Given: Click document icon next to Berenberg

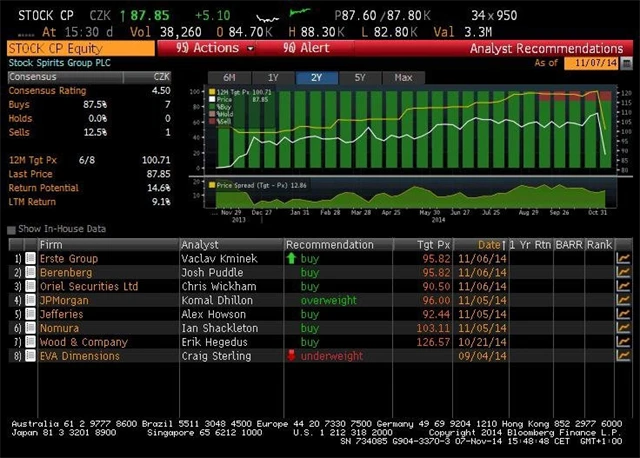Looking at the screenshot, I should pos(30,272).
